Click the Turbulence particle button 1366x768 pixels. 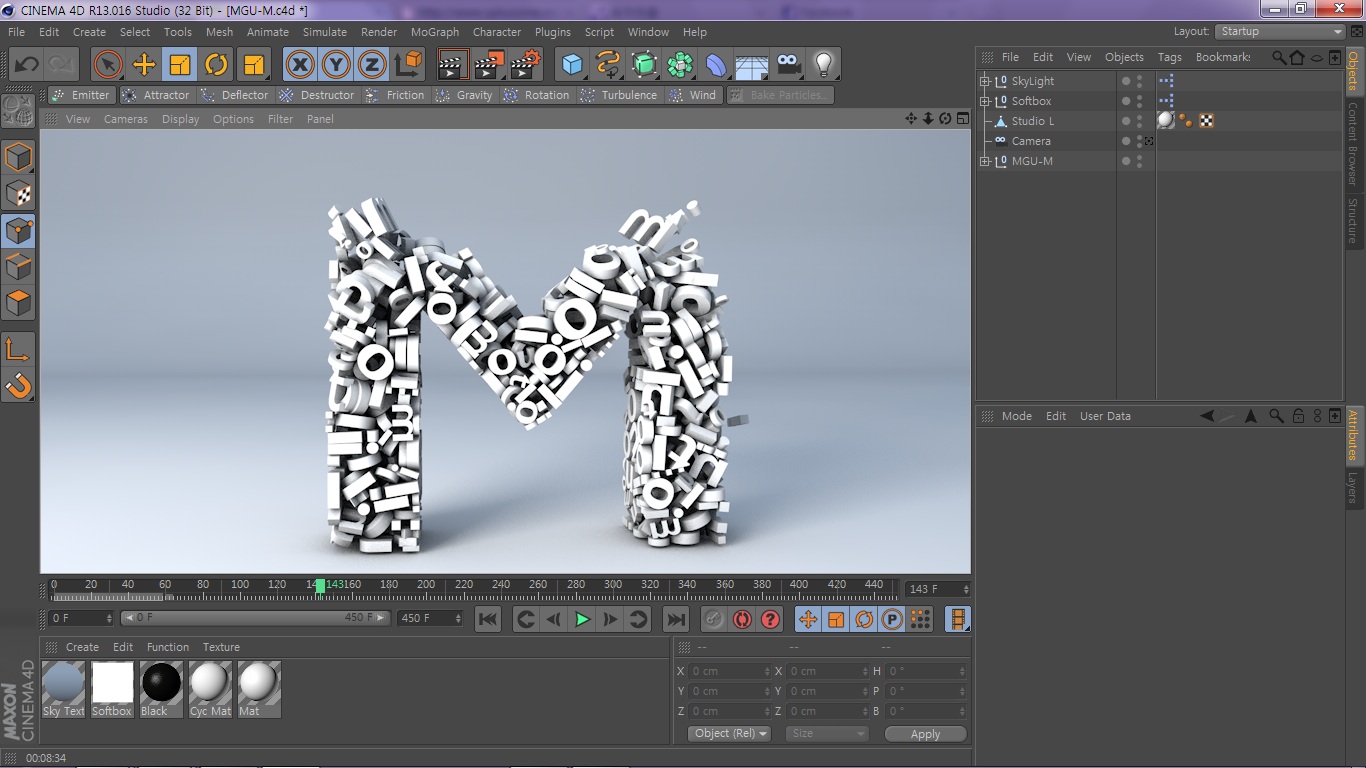click(x=620, y=95)
